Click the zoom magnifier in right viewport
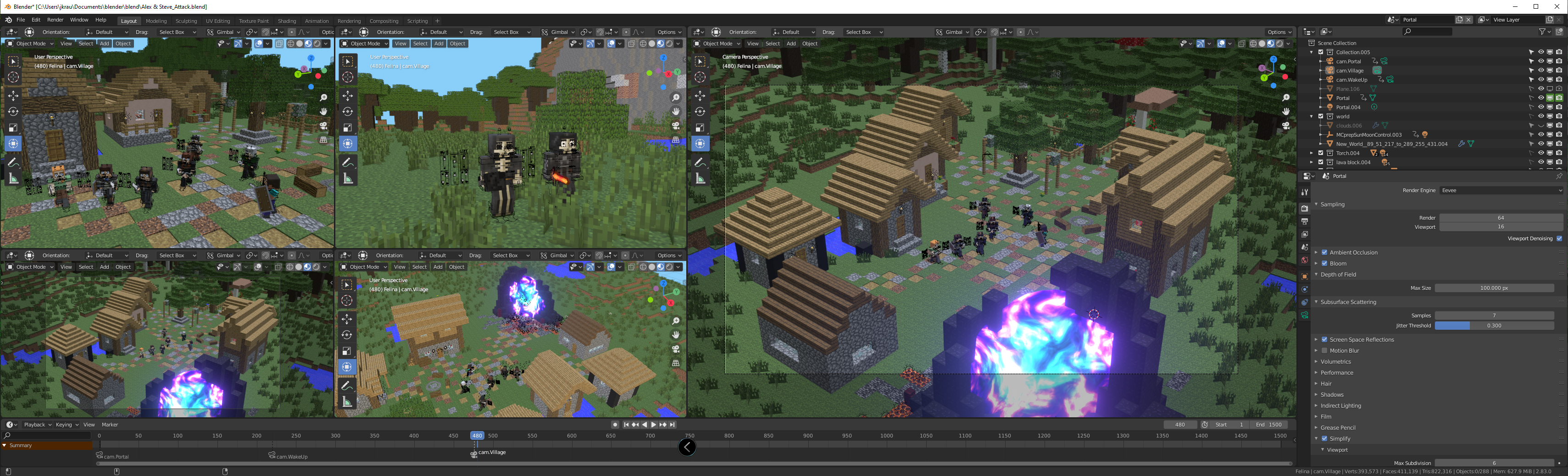The height and width of the screenshot is (476, 1568). (x=1285, y=97)
